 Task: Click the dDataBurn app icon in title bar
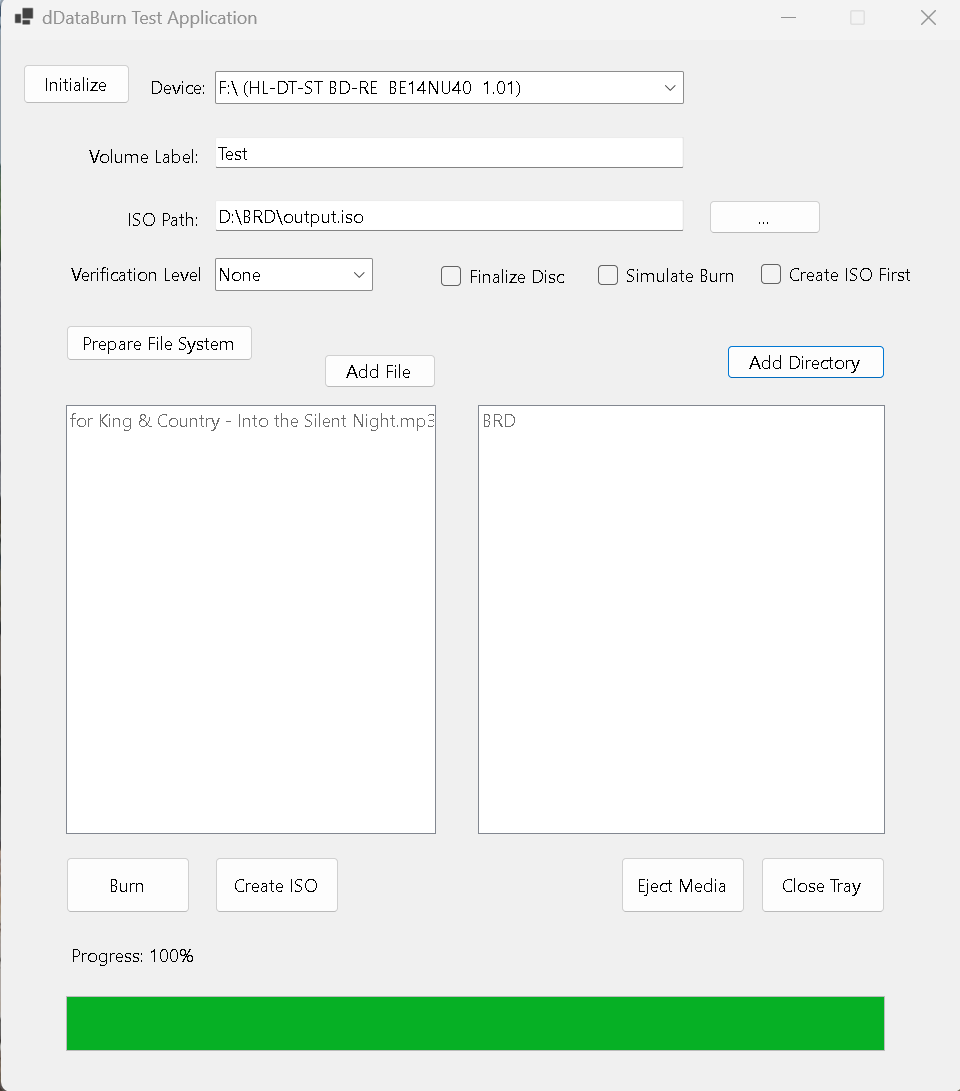tap(24, 17)
